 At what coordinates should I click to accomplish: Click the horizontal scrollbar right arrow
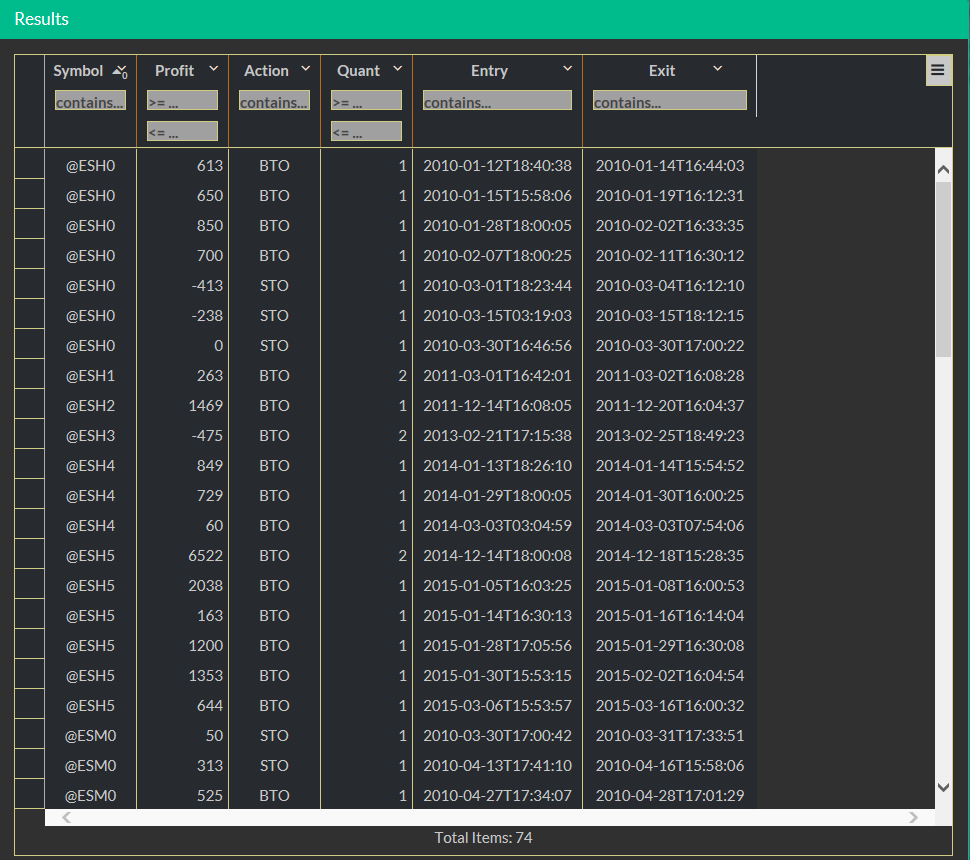click(913, 817)
